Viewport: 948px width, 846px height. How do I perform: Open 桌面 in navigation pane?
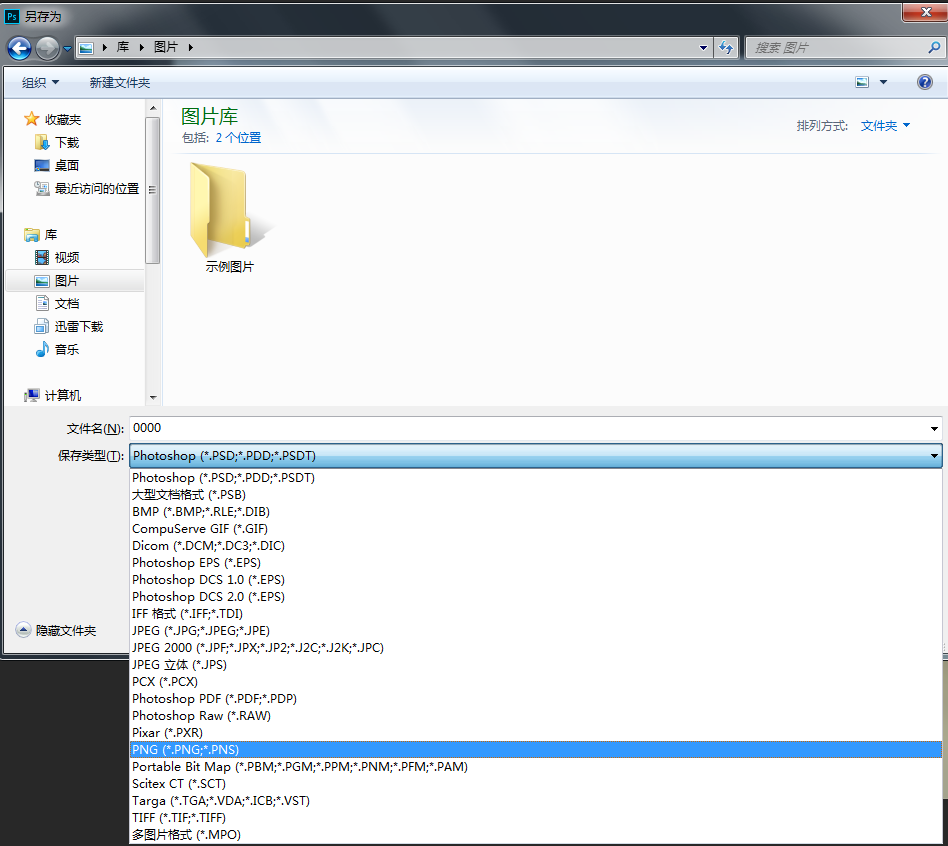coord(67,166)
